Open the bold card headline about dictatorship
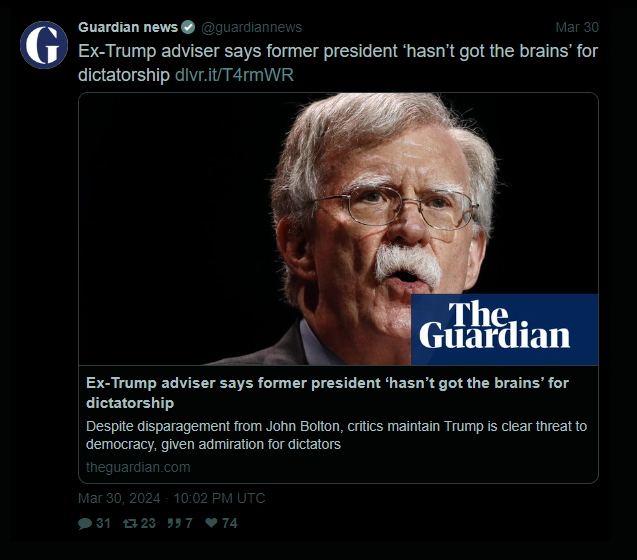 (327, 393)
